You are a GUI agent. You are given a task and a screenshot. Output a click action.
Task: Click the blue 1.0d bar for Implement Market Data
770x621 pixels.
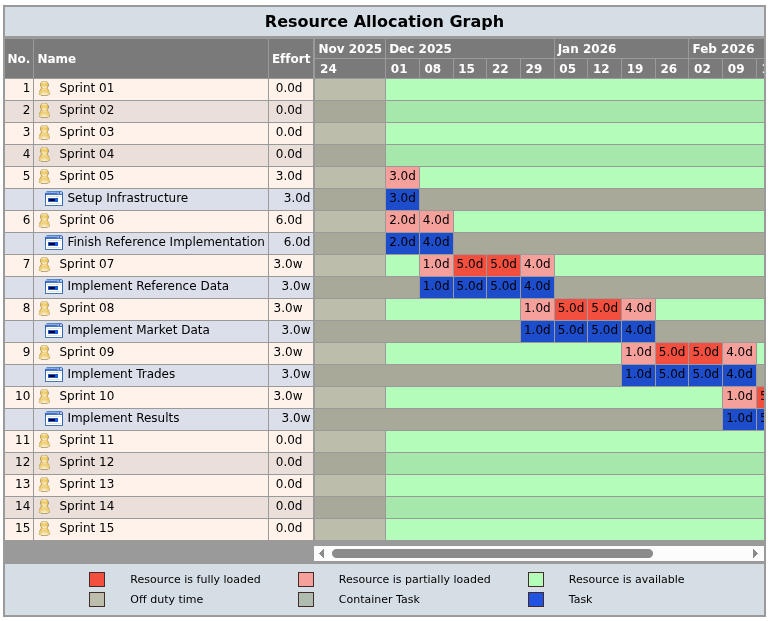coord(537,330)
